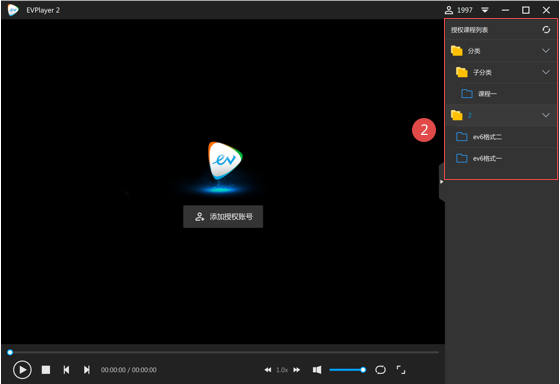
Task: Toggle loop playback mode
Action: click(380, 370)
